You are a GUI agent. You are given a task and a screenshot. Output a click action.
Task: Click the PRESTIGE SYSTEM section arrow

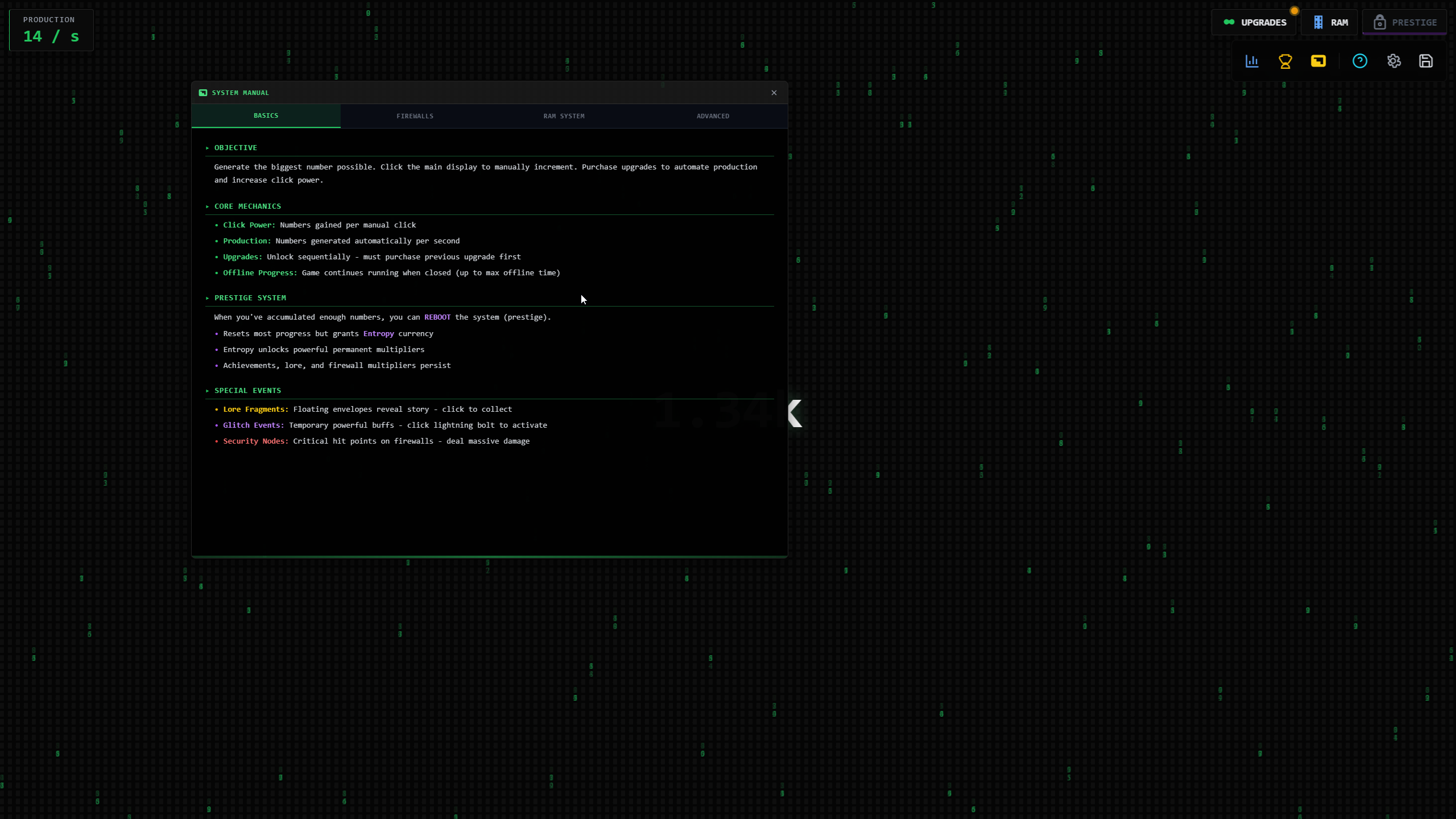point(208,298)
